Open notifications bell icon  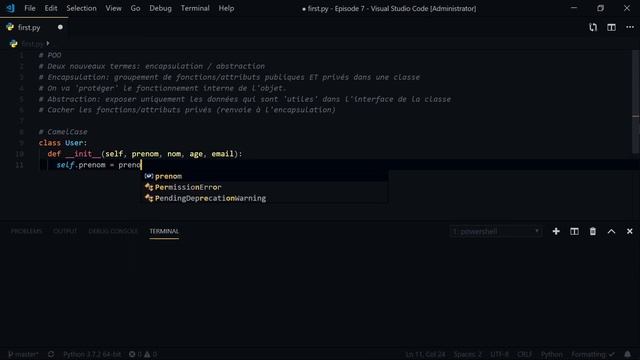click(627, 354)
